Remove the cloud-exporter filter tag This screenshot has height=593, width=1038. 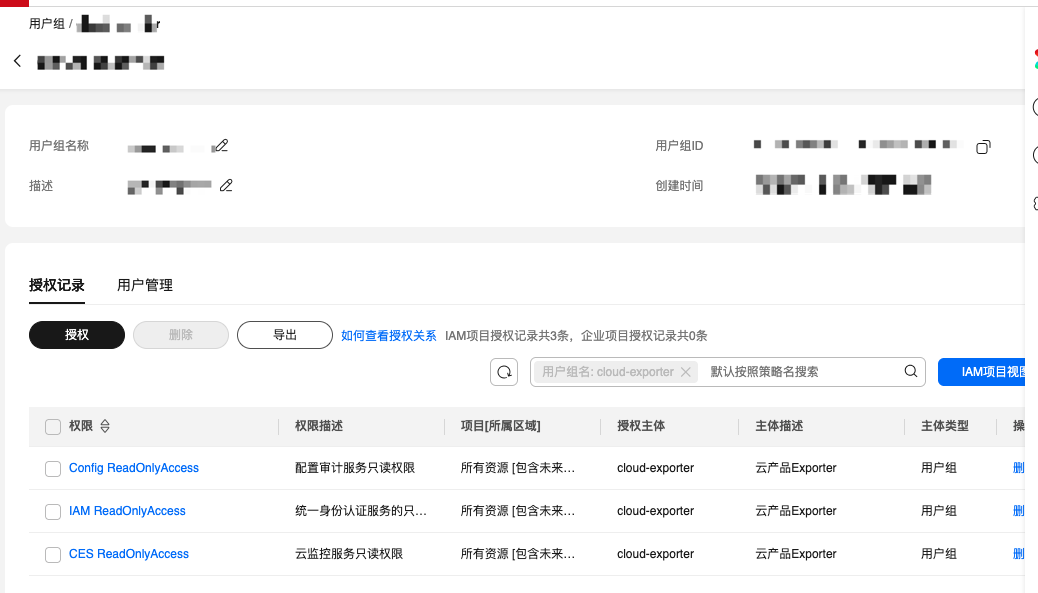685,372
